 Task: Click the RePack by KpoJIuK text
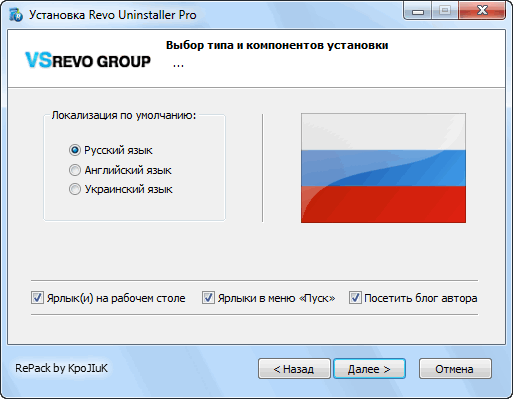61,368
